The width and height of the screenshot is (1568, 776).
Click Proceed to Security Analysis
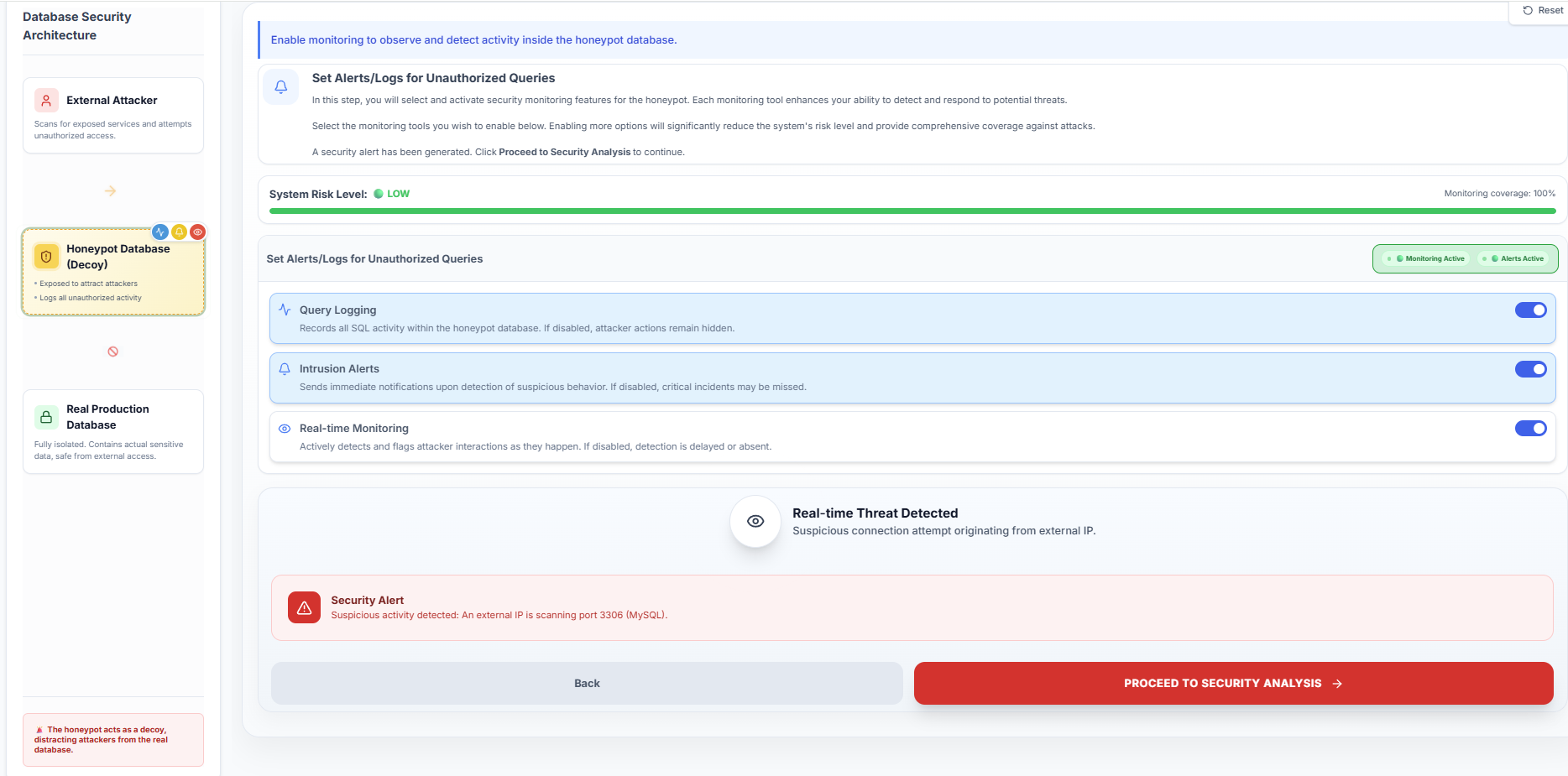(x=1234, y=683)
